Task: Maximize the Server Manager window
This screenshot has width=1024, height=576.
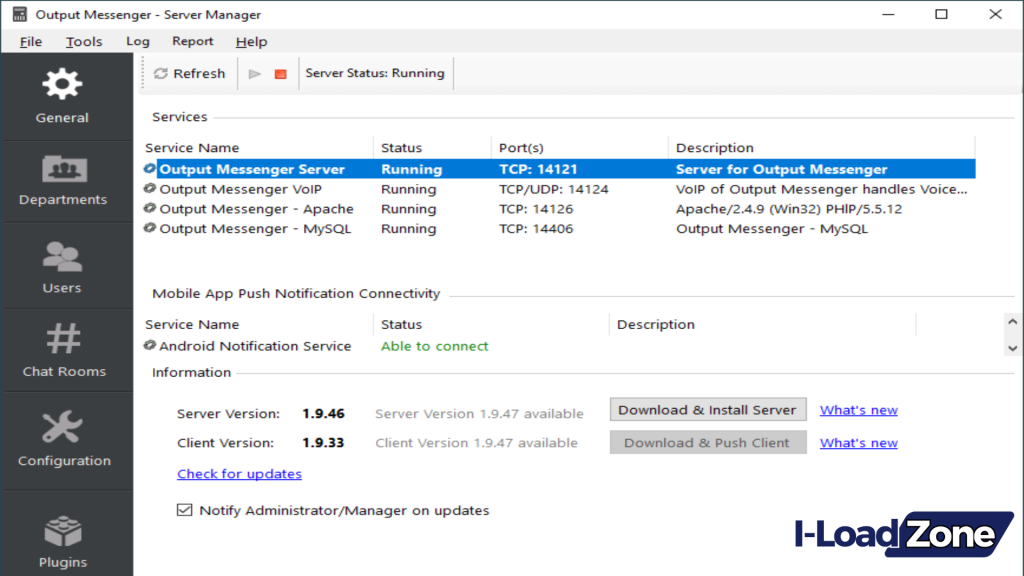Action: coord(941,14)
